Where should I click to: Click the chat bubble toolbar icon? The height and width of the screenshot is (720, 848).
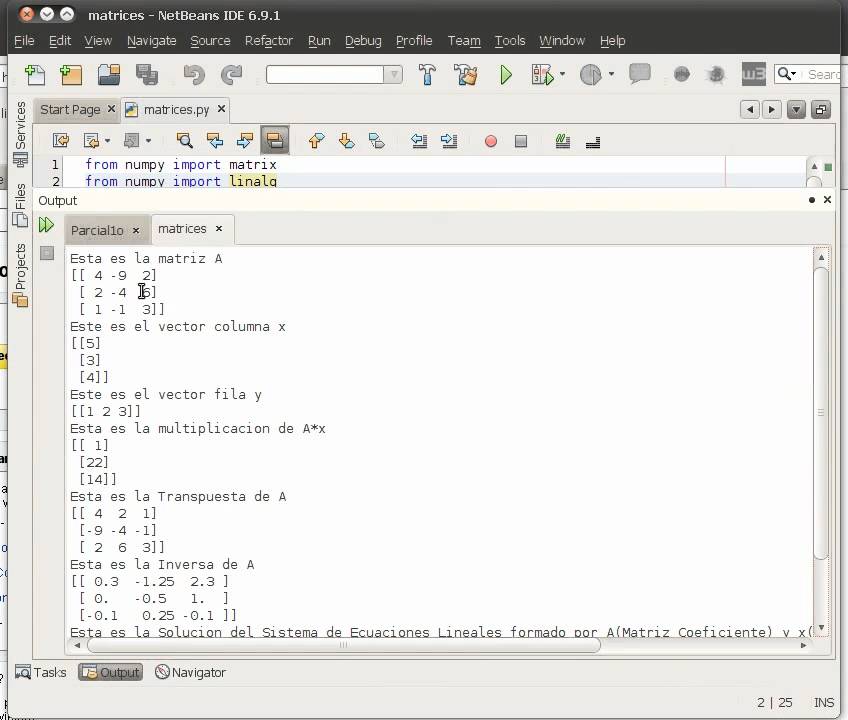pos(639,74)
